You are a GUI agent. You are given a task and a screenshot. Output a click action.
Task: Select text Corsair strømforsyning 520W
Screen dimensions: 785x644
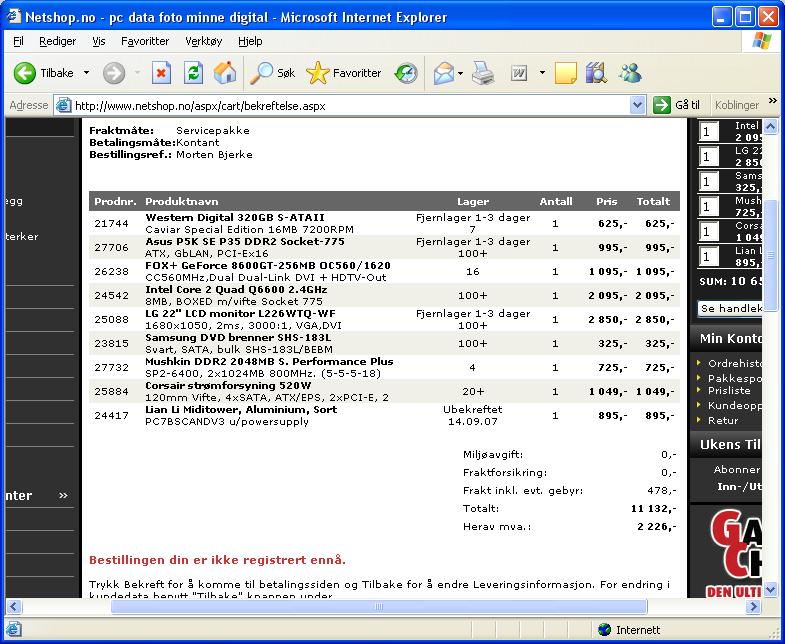point(228,386)
